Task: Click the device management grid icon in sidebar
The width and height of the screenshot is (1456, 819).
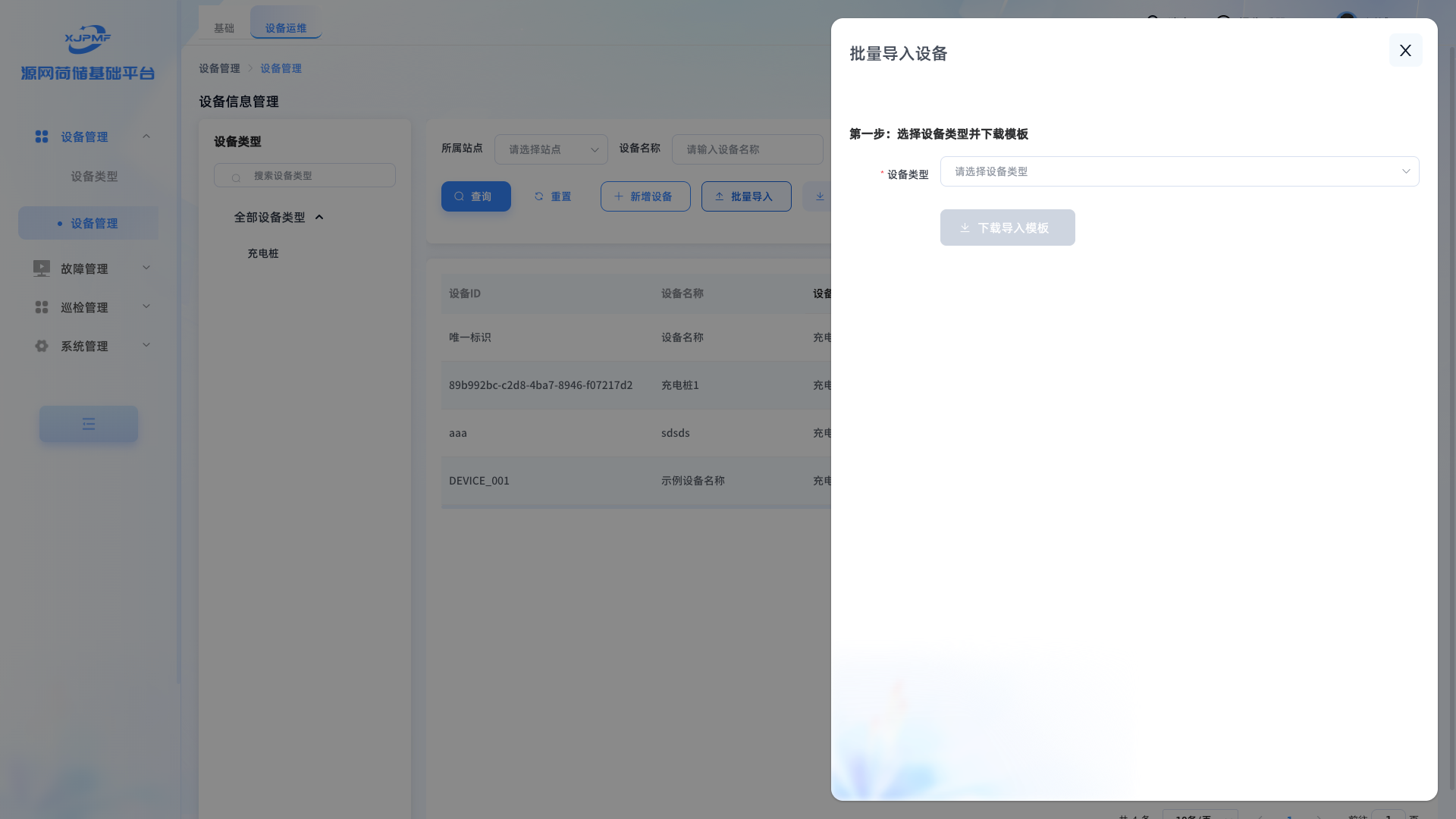Action: point(42,136)
